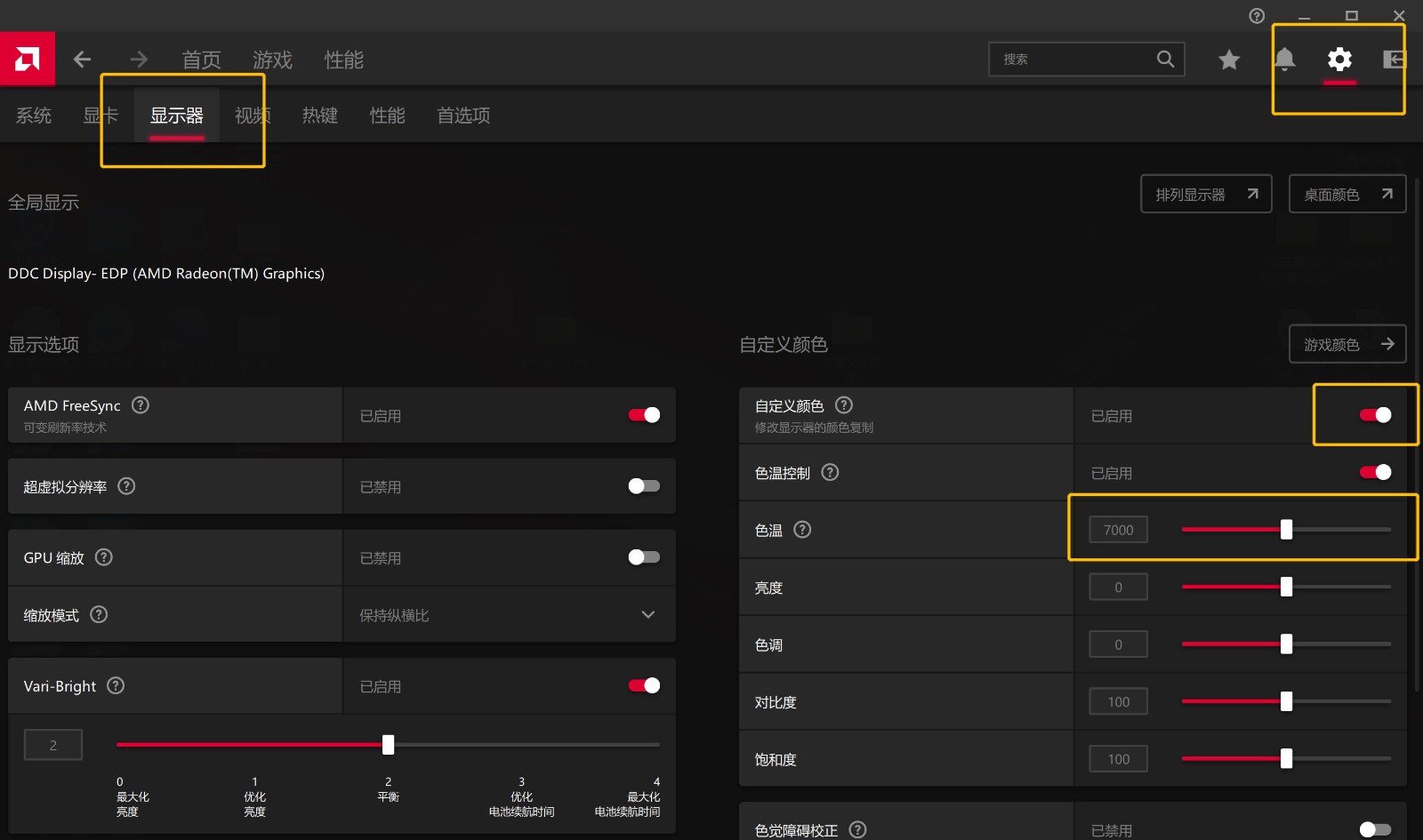1423x840 pixels.
Task: Click 对比度 value field 100
Action: tap(1118, 701)
